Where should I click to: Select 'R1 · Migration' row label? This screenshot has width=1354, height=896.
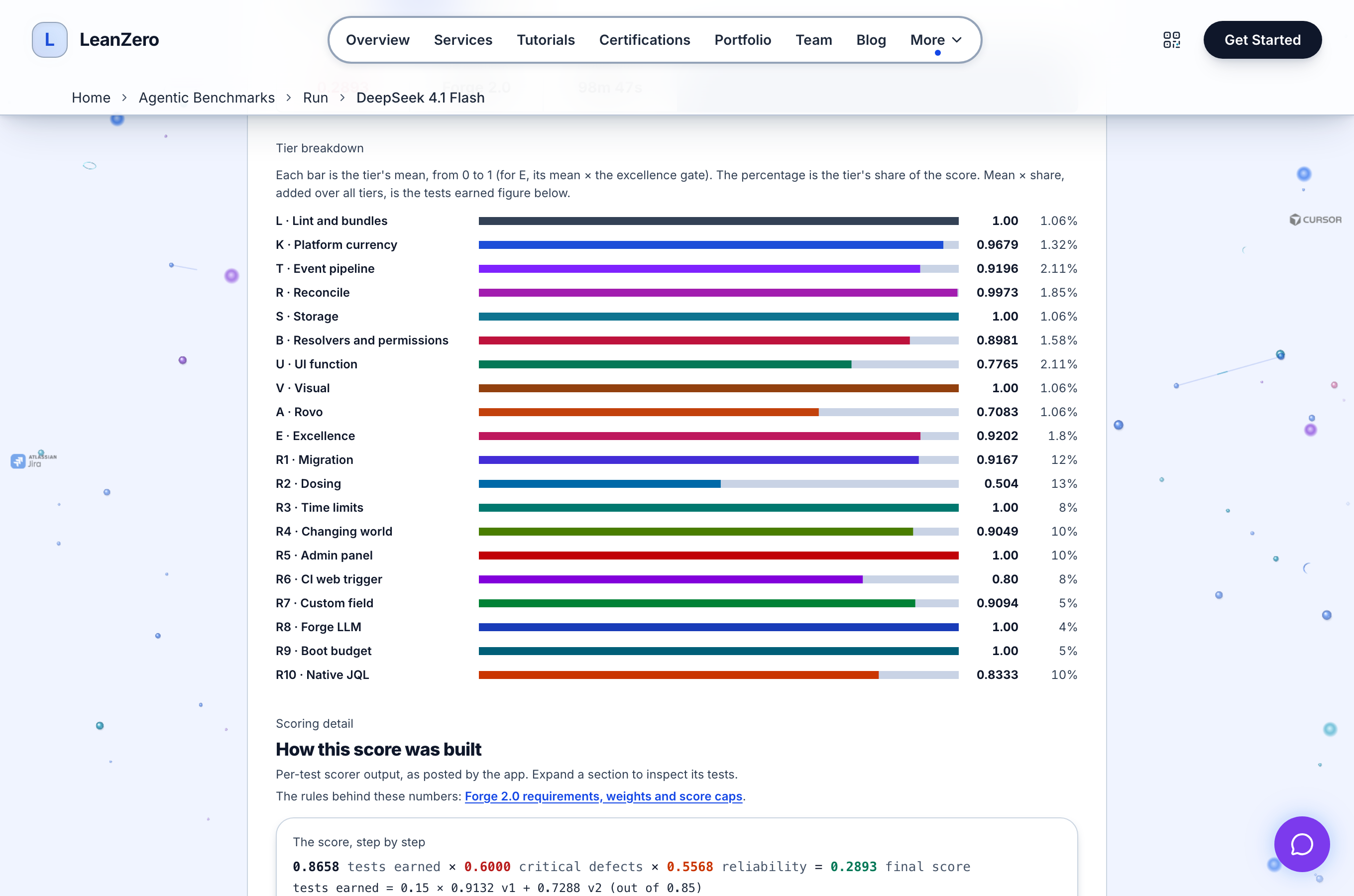314,460
